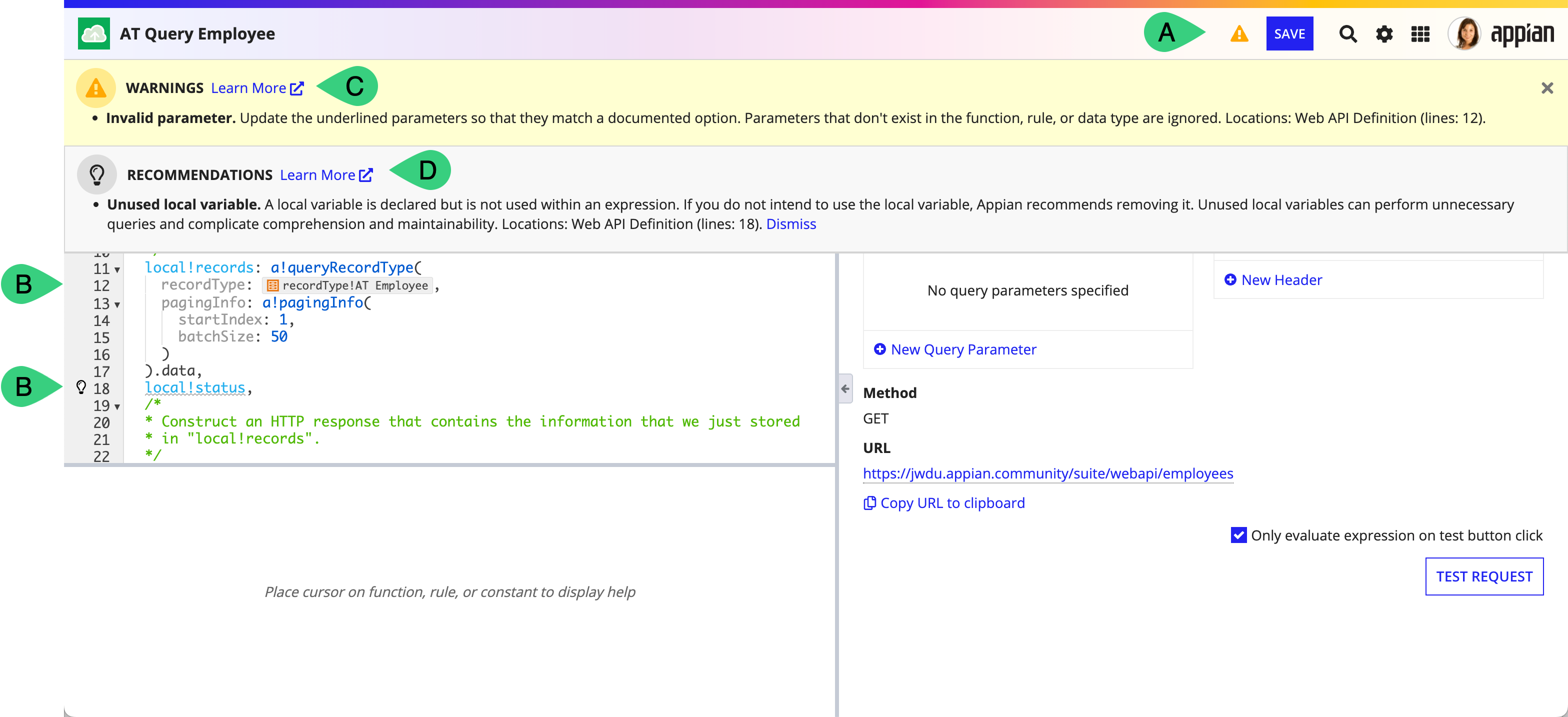Save the AT Query Employee object
This screenshot has width=1568, height=717.
pos(1289,33)
